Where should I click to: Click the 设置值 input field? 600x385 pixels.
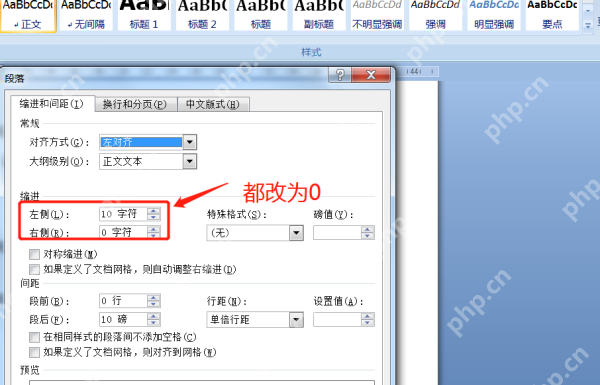337,320
